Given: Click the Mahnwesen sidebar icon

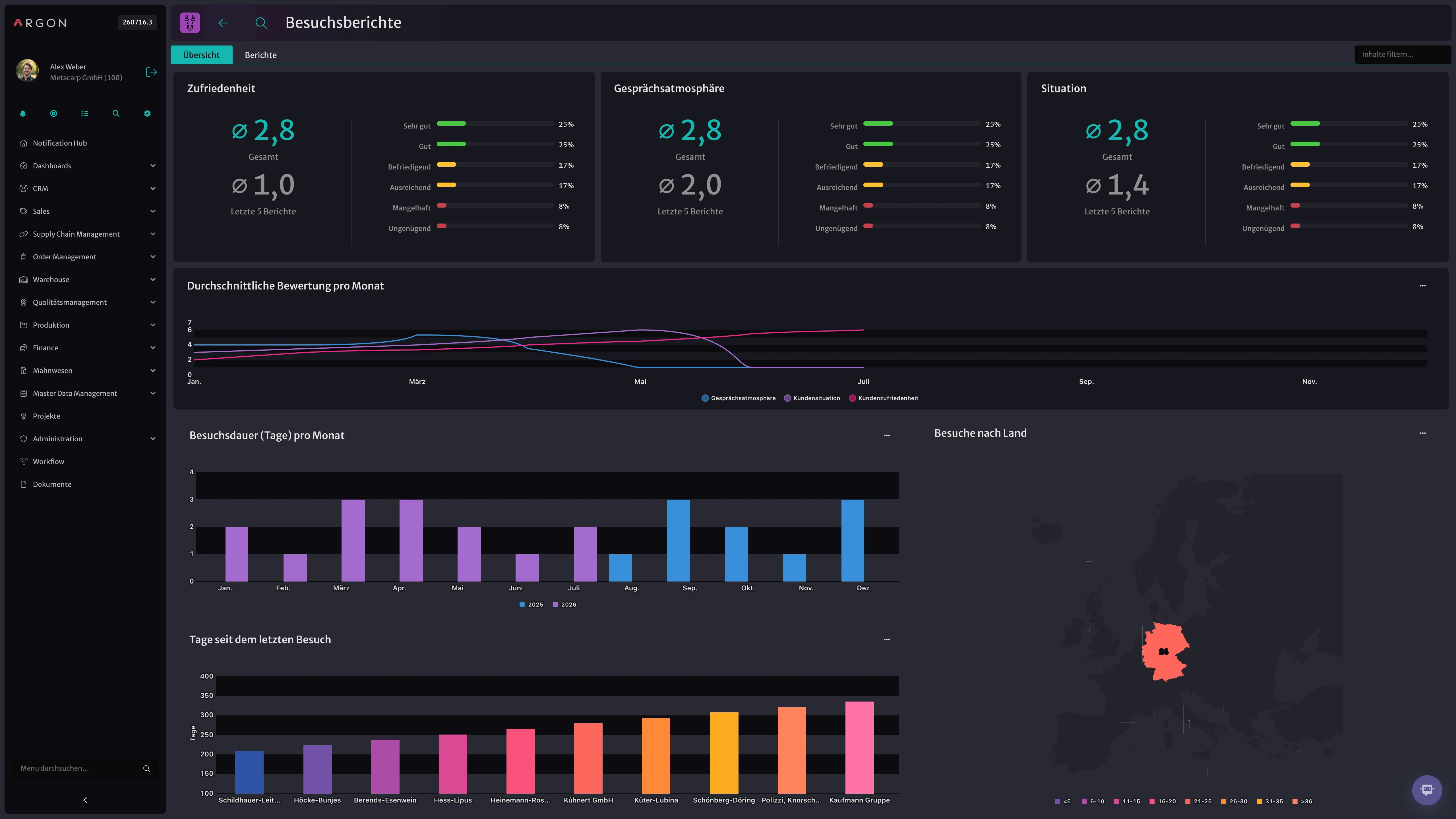Looking at the screenshot, I should [x=23, y=371].
